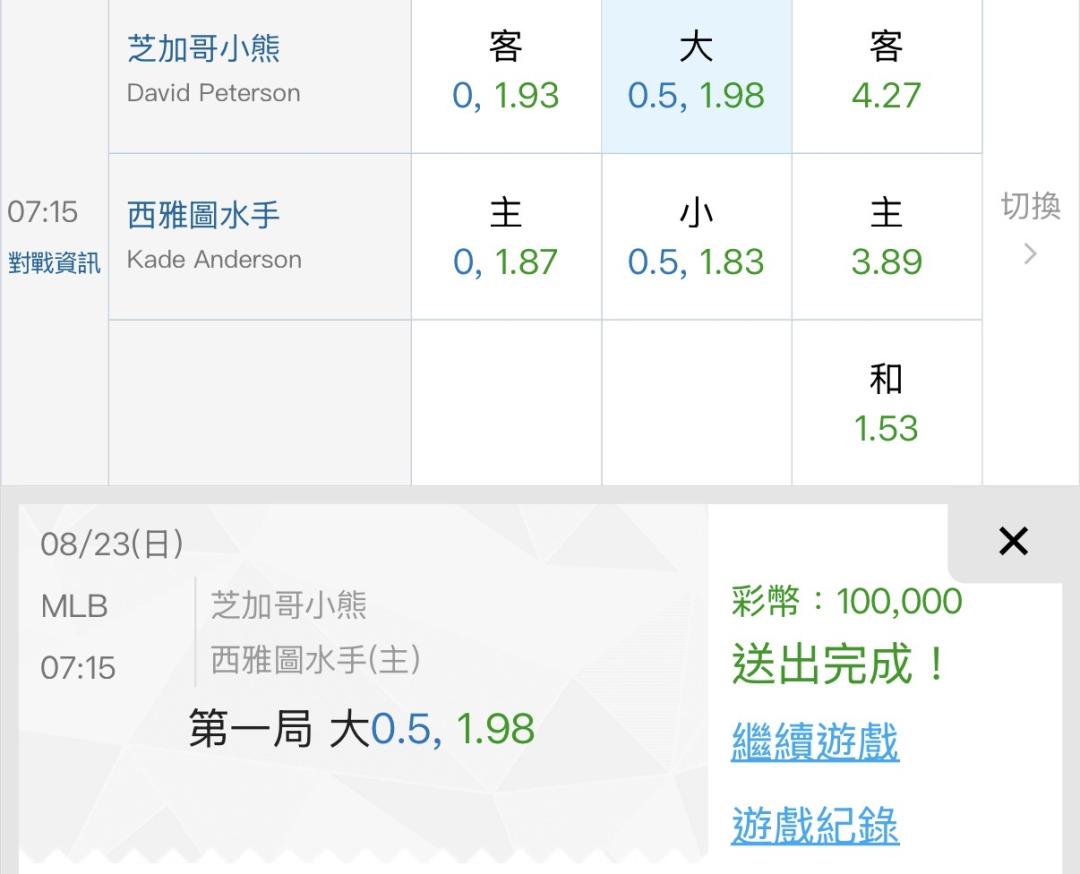Select 小 0.5, 1.83 under odds

tap(696, 237)
